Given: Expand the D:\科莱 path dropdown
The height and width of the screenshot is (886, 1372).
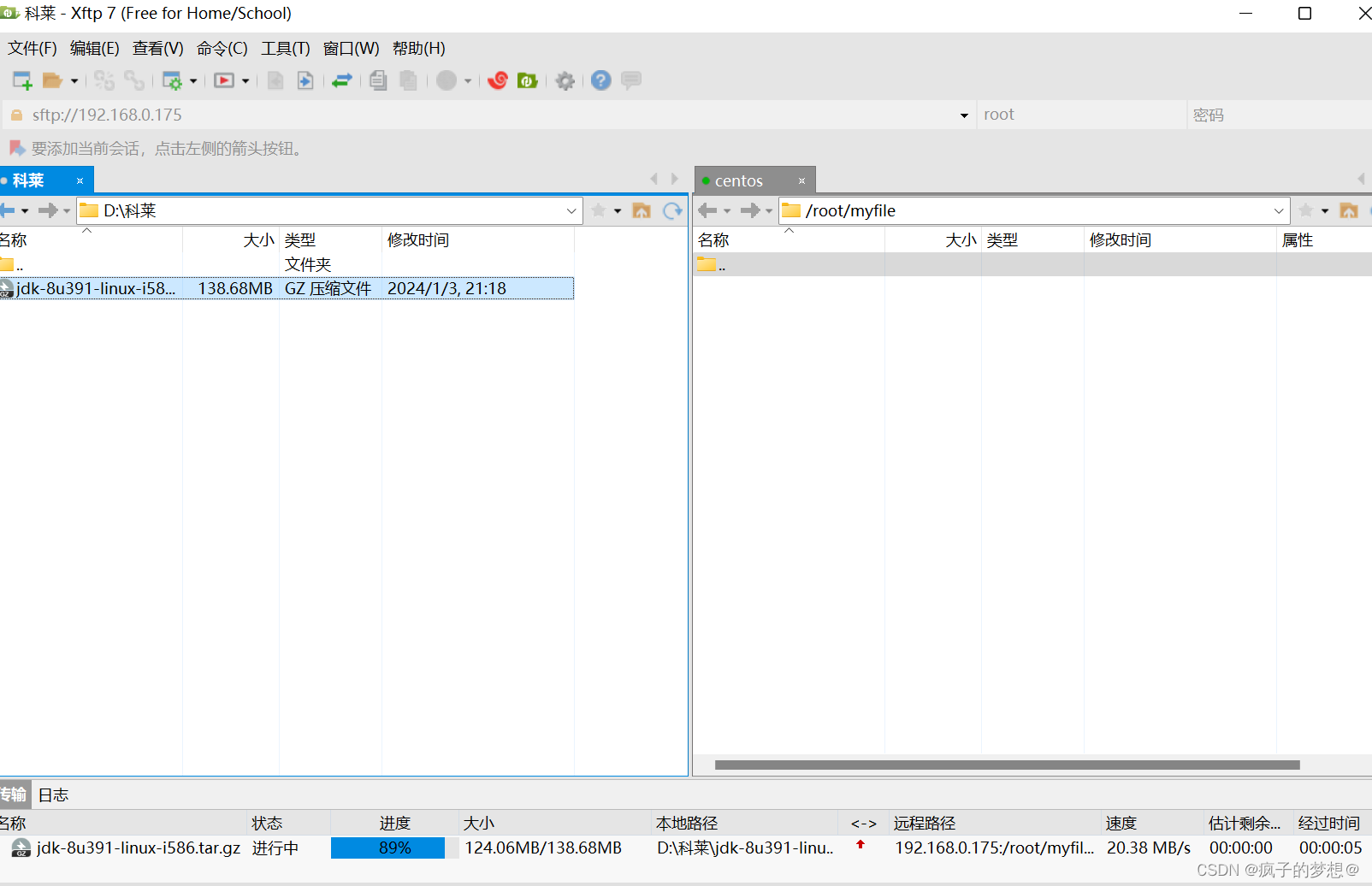Looking at the screenshot, I should coord(571,211).
